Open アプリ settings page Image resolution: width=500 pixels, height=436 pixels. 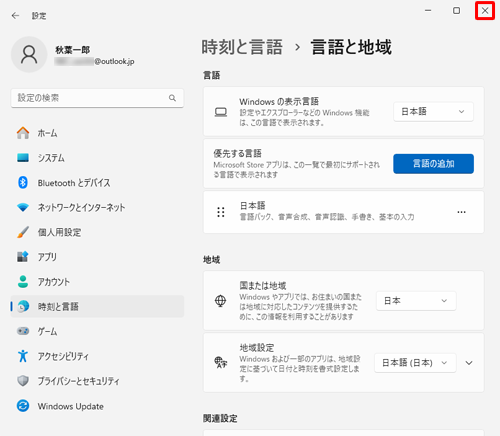97,257
